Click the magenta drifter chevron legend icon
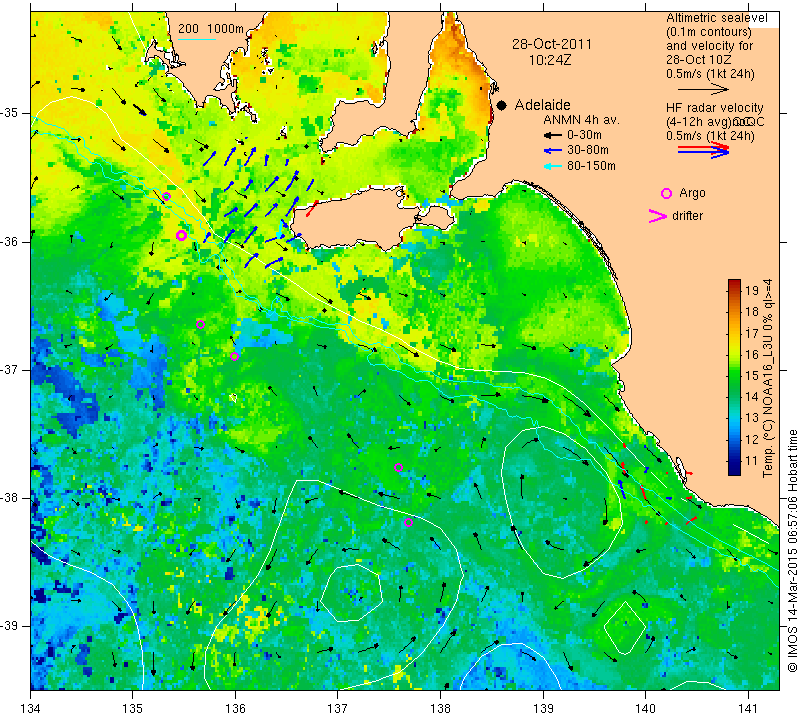Image resolution: width=800 pixels, height=720 pixels. [x=657, y=216]
